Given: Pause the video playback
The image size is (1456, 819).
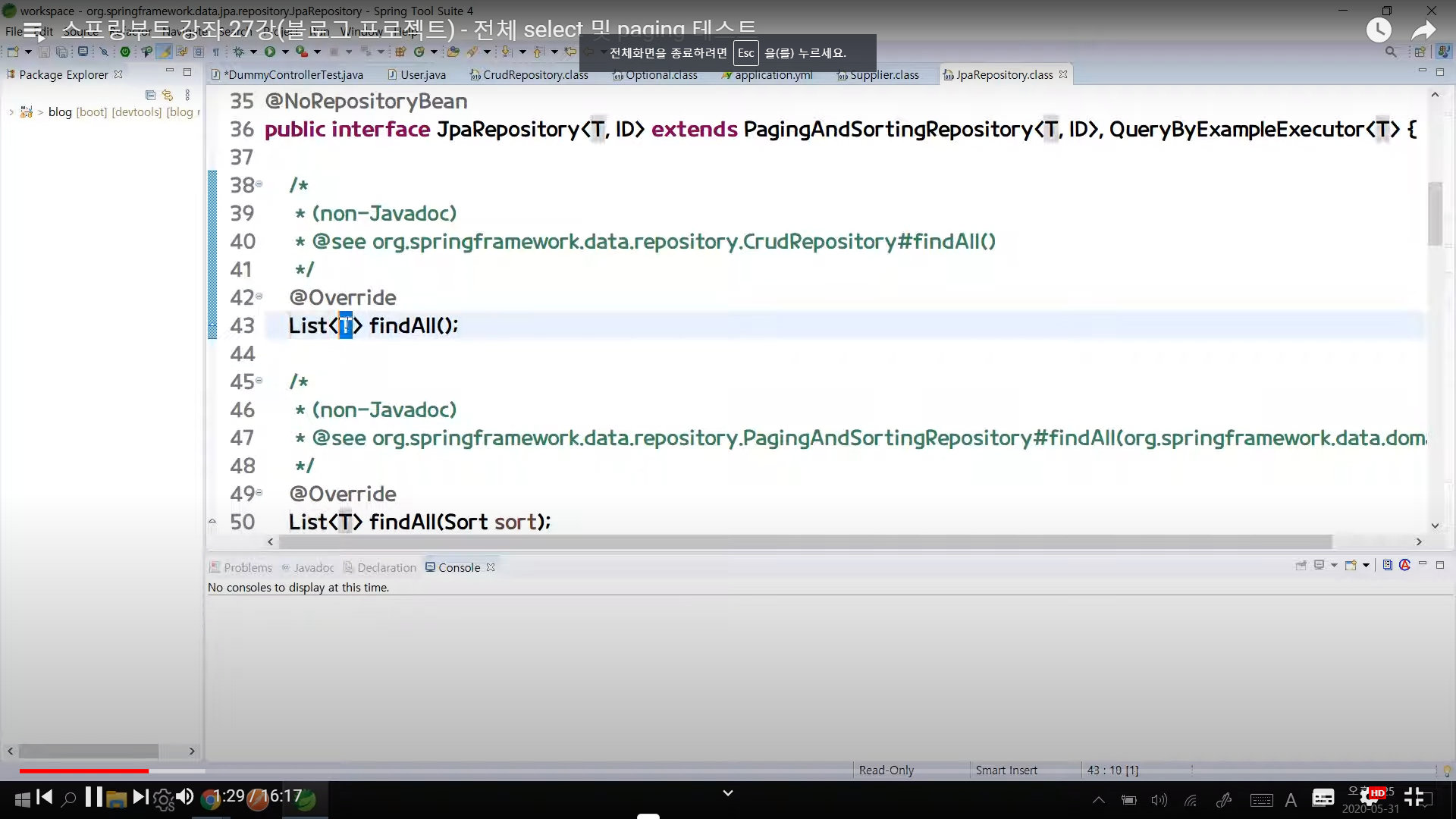Looking at the screenshot, I should (x=94, y=796).
